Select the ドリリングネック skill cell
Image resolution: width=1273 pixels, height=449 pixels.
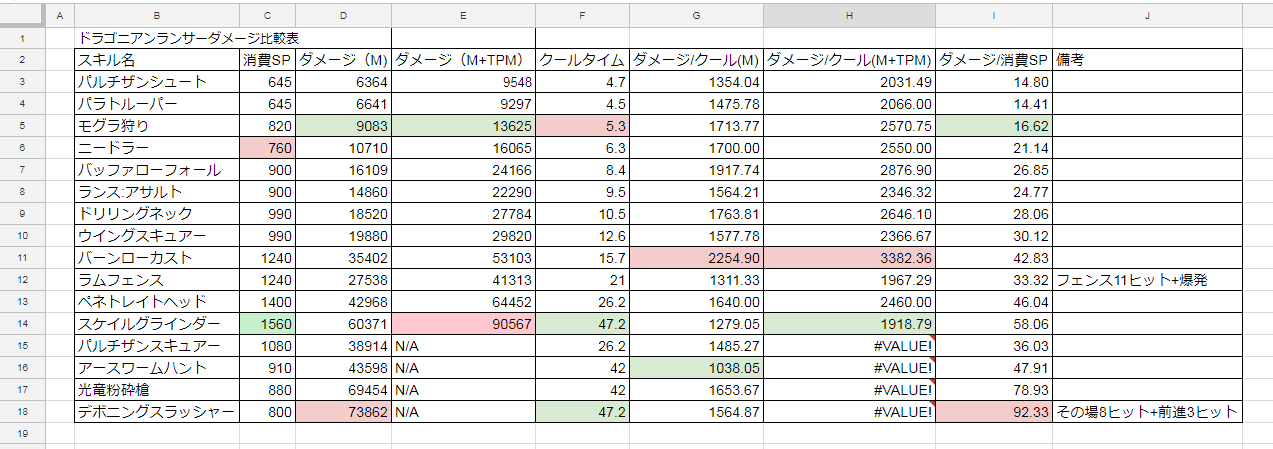coord(157,214)
